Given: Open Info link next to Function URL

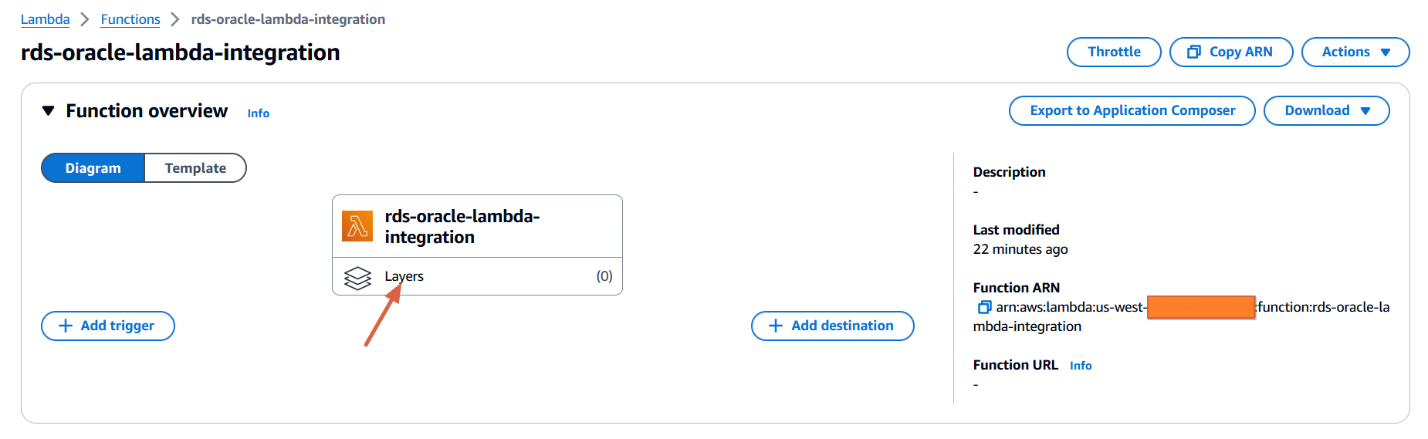Looking at the screenshot, I should (1081, 365).
